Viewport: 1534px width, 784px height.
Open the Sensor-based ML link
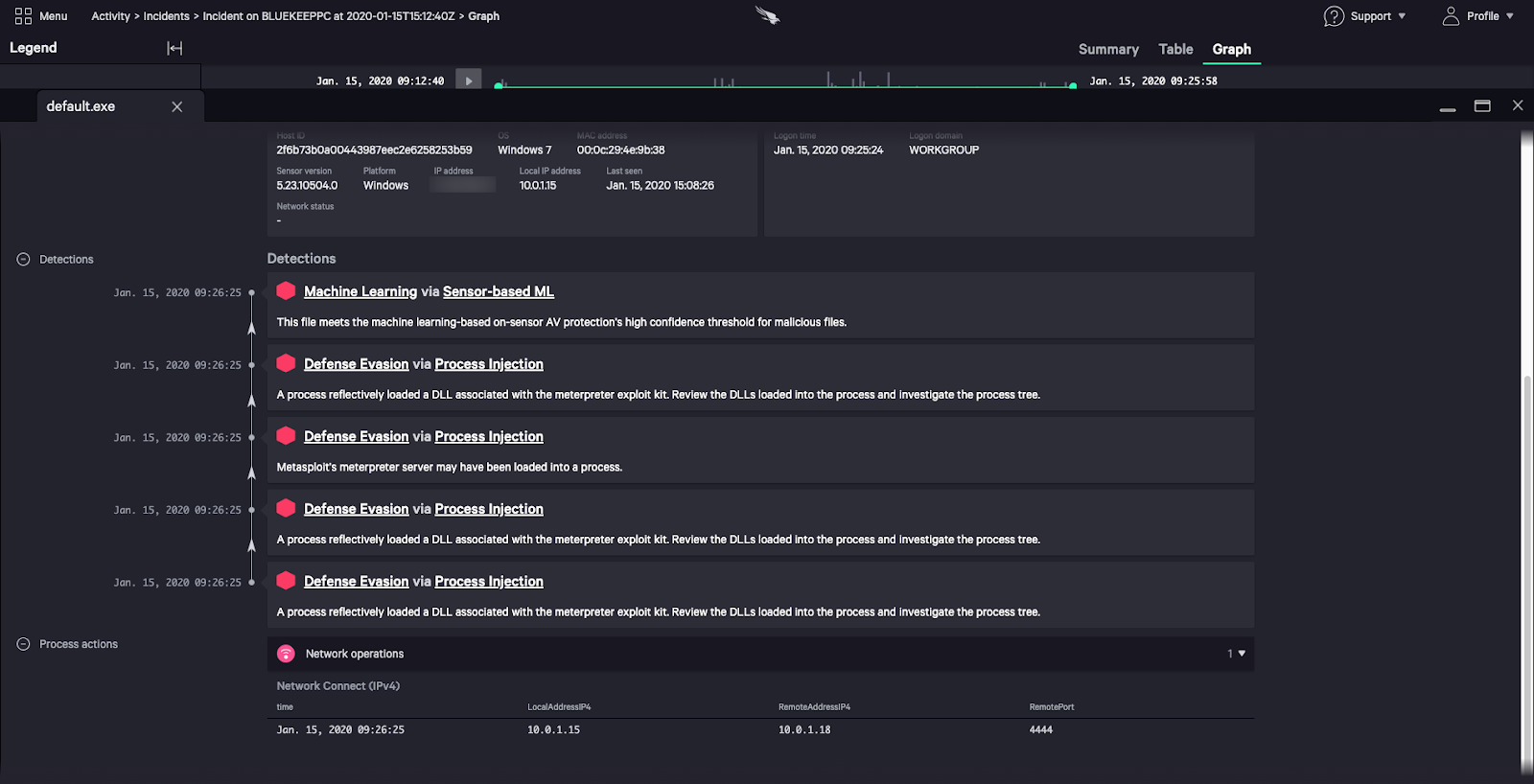[x=498, y=291]
